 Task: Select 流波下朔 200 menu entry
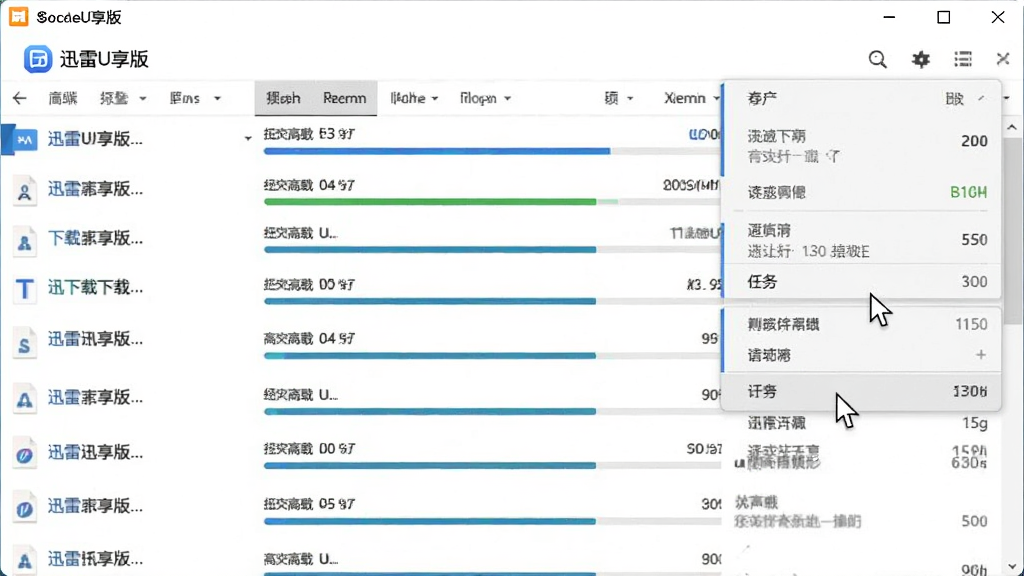[861, 146]
